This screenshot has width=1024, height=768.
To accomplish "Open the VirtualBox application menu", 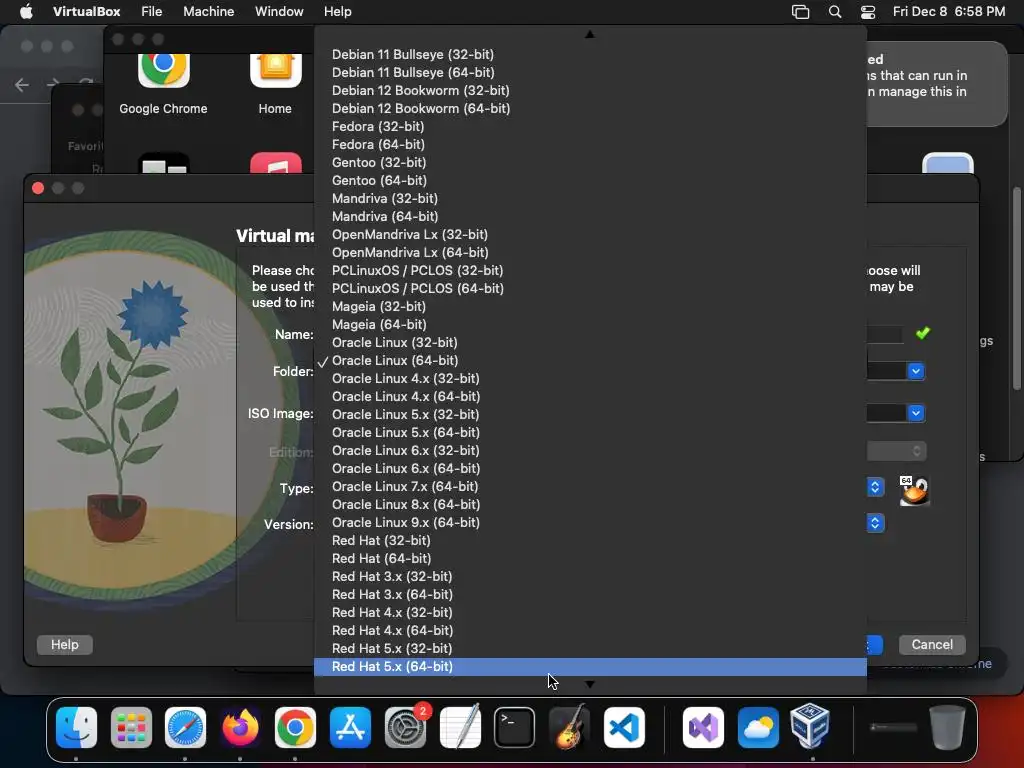I will click(86, 12).
